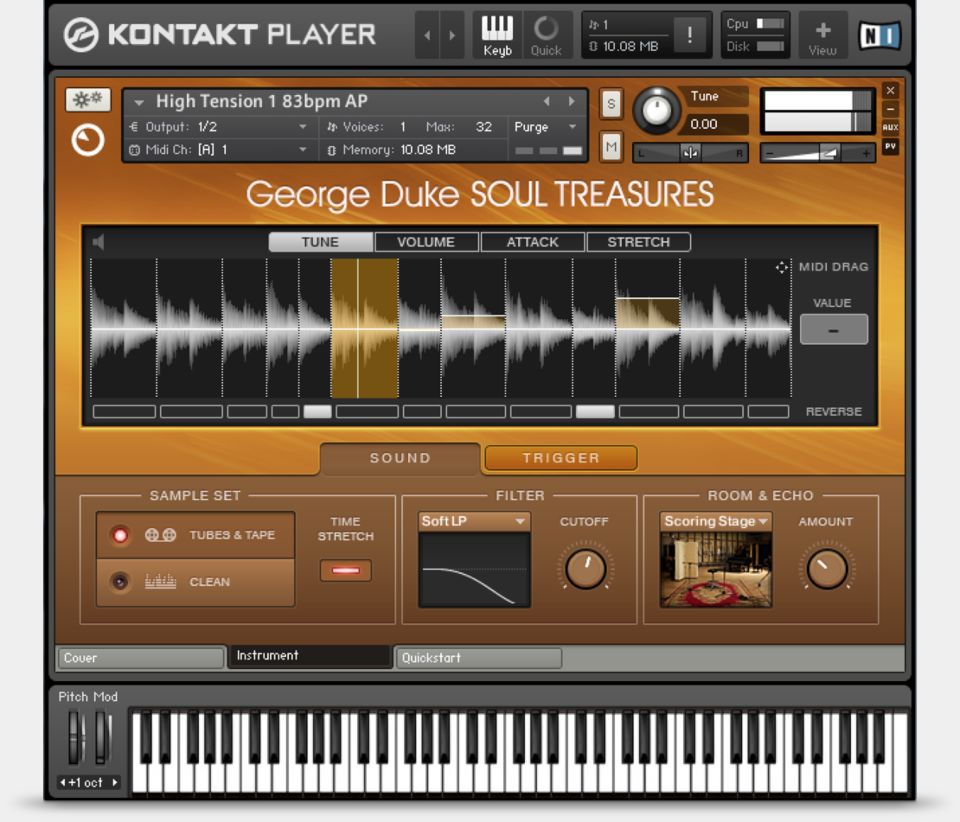The width and height of the screenshot is (960, 822).
Task: Open instrument options snowflake icon
Action: pos(88,100)
